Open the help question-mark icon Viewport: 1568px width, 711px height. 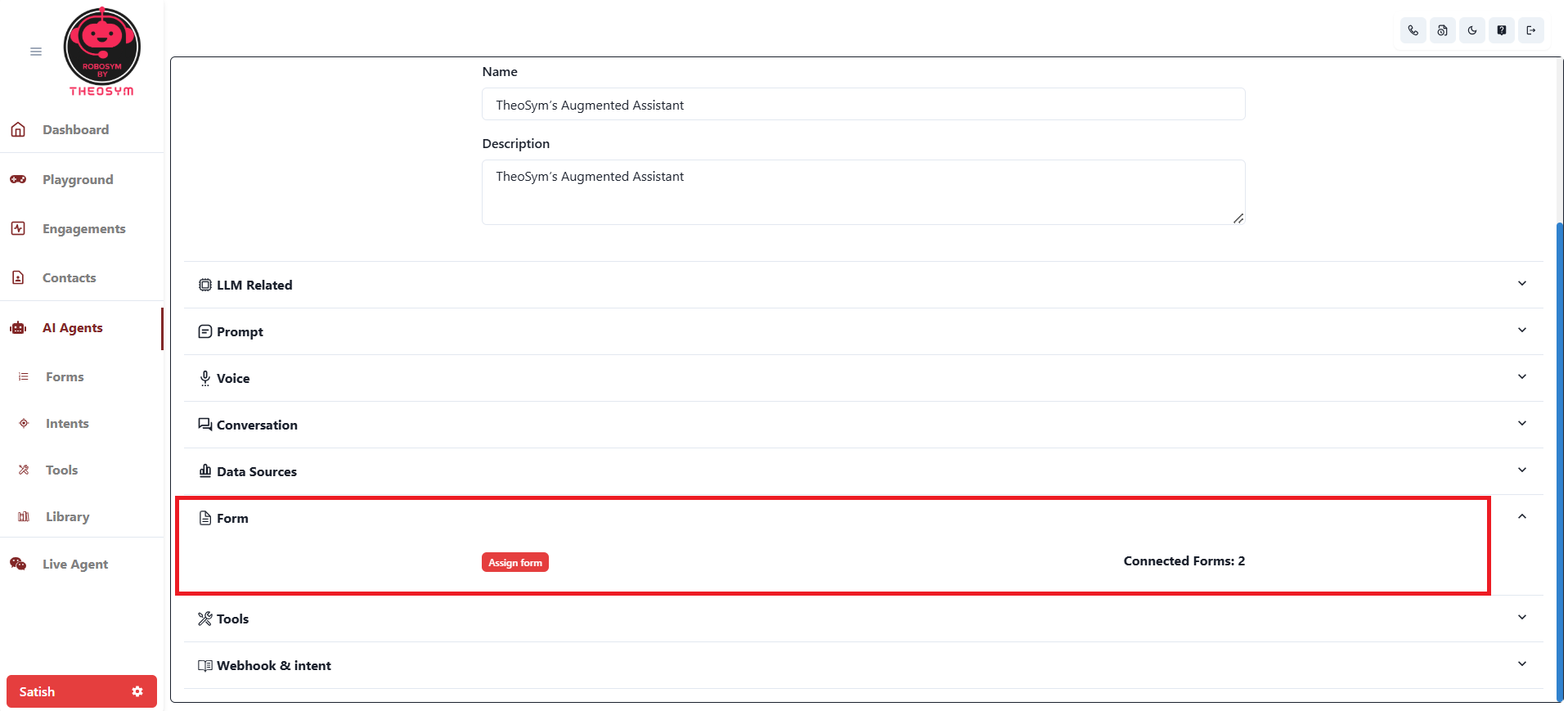point(1501,30)
